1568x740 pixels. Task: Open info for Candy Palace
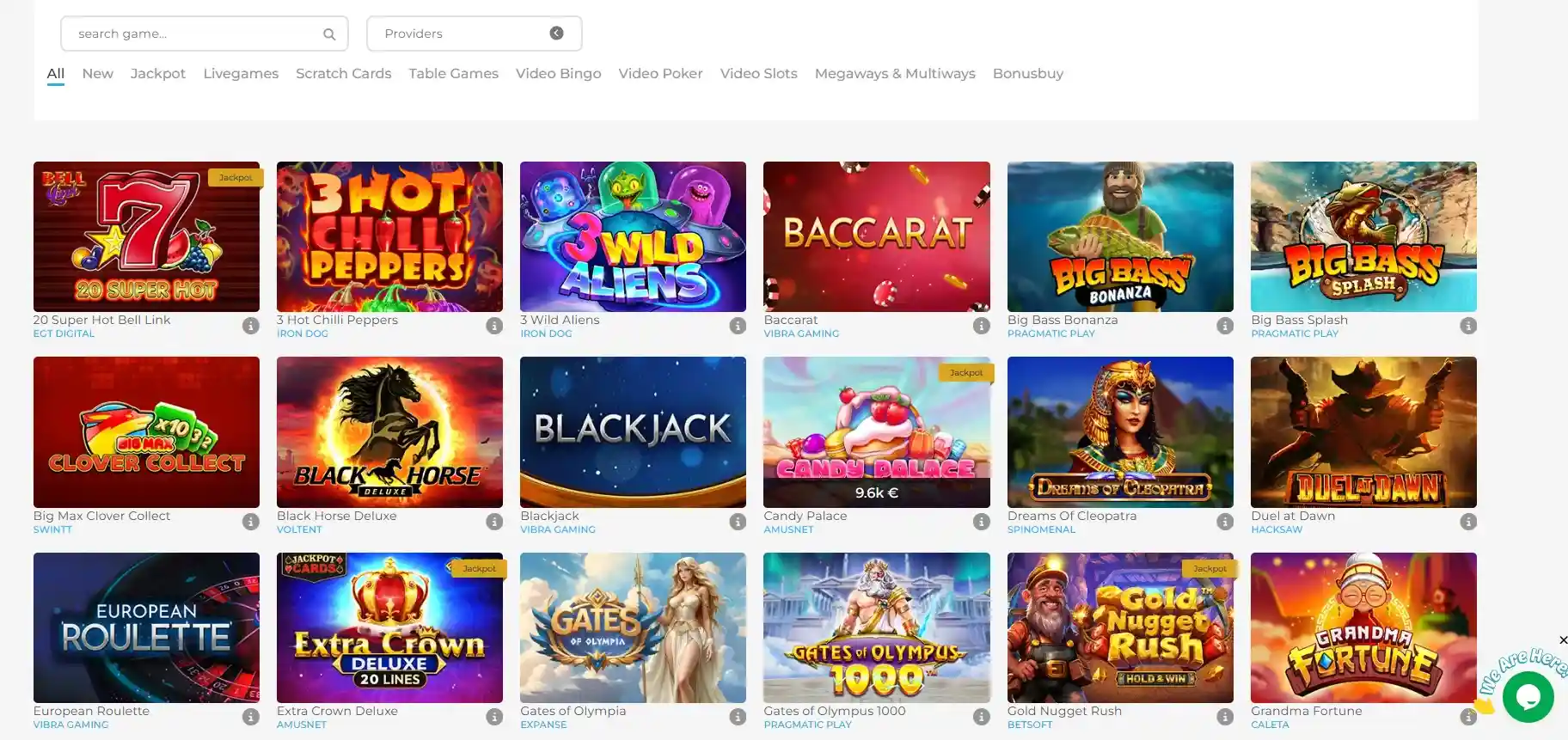tap(982, 522)
